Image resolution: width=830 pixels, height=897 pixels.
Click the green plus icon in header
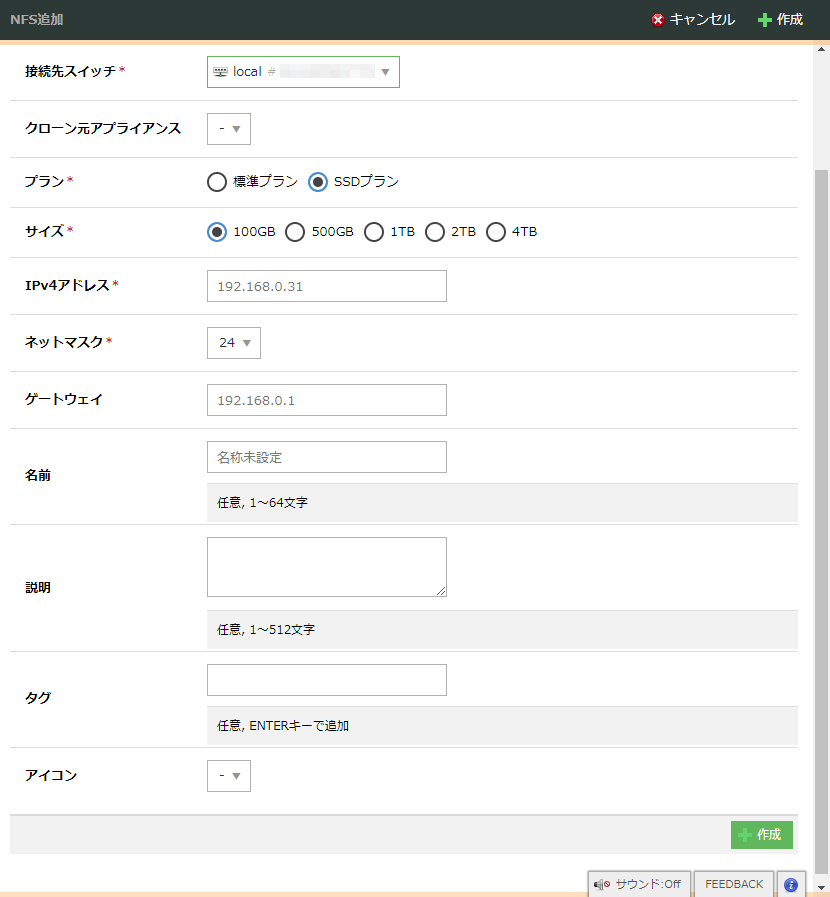pos(765,20)
